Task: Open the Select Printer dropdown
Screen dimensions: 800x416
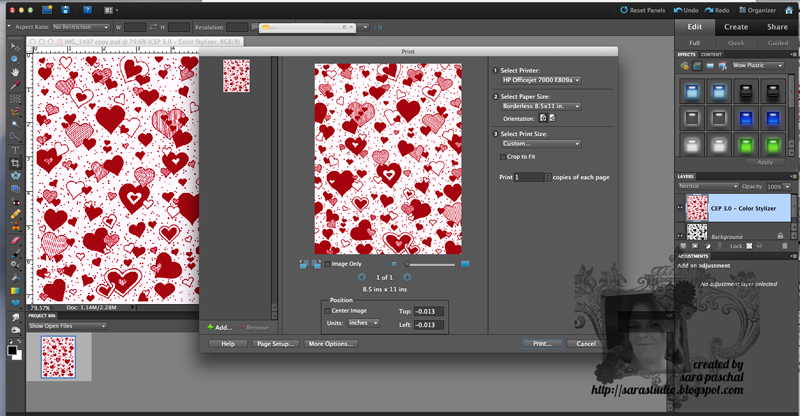Action: [x=541, y=79]
